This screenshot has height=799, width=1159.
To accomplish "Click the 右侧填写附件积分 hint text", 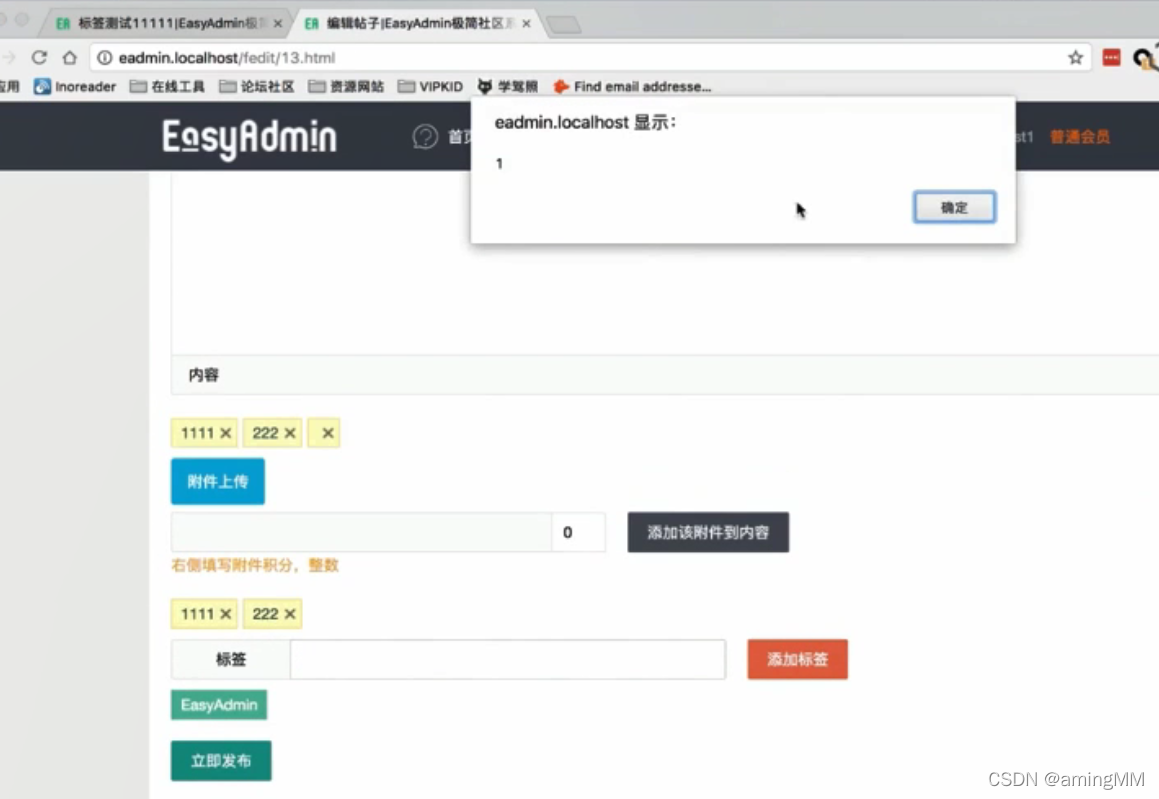I will coord(254,565).
